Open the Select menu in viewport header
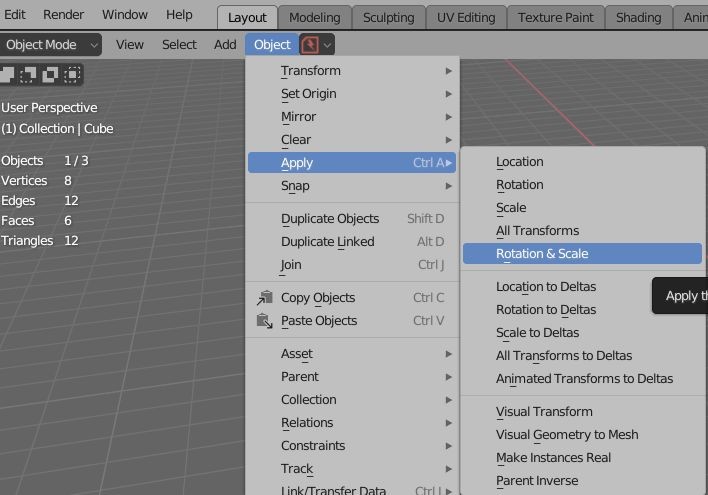708x495 pixels. (179, 45)
